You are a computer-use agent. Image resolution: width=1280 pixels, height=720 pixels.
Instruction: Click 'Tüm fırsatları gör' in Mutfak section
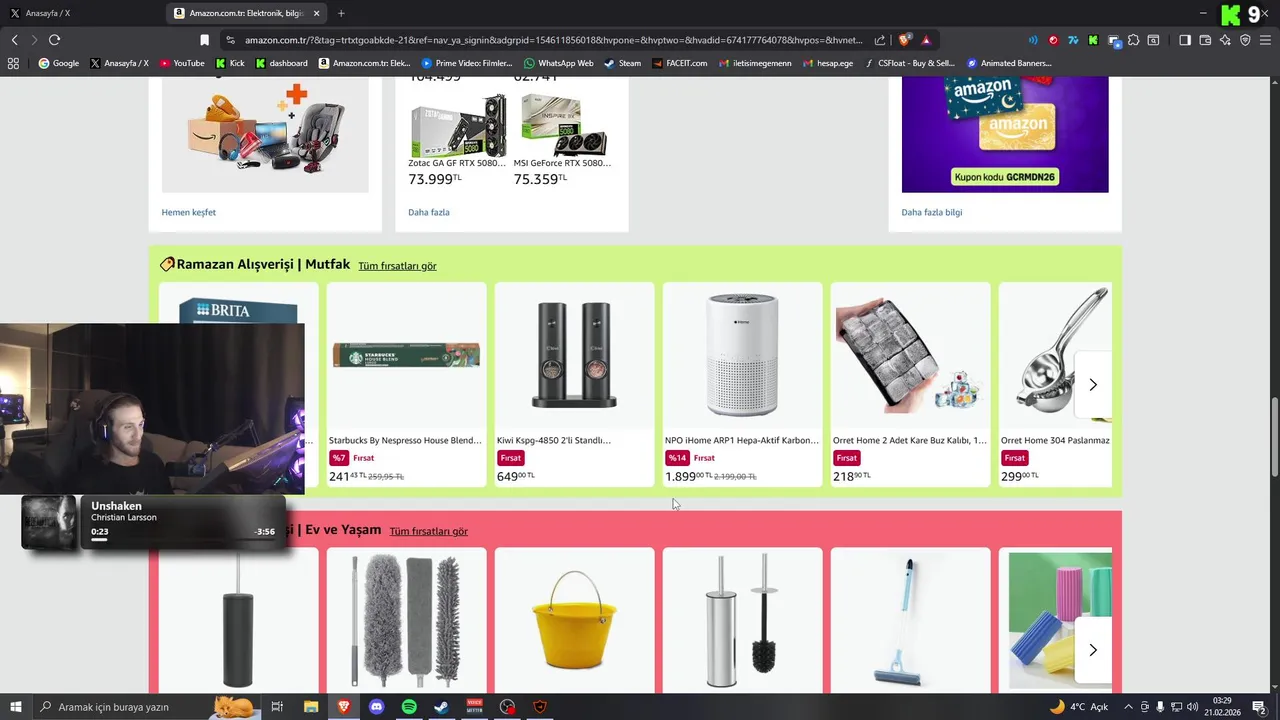(x=397, y=266)
